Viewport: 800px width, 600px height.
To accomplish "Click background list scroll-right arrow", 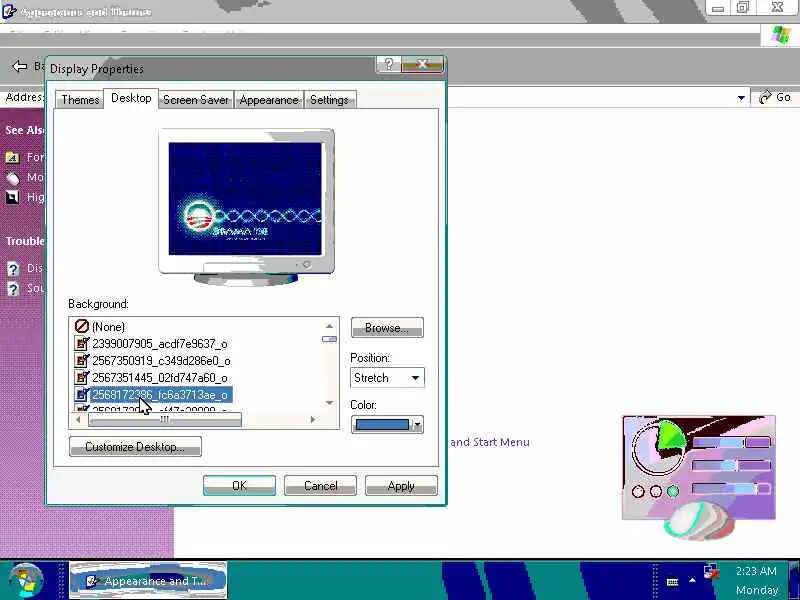I will pos(313,419).
